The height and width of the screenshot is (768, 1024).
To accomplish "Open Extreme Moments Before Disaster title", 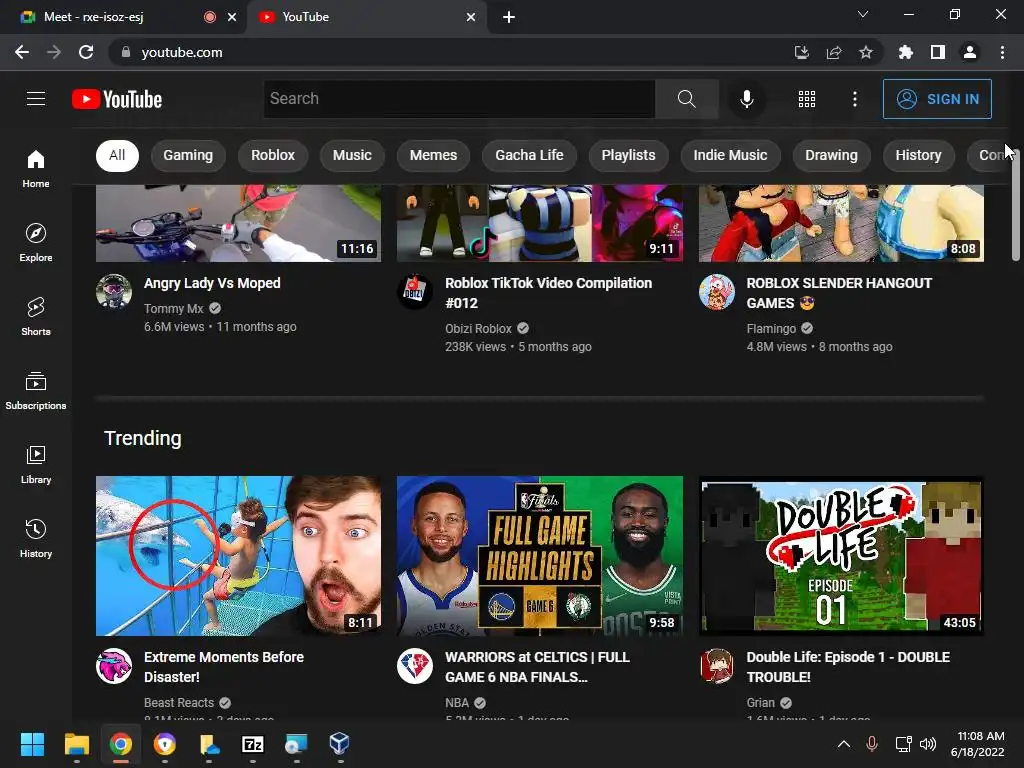I will pos(224,667).
